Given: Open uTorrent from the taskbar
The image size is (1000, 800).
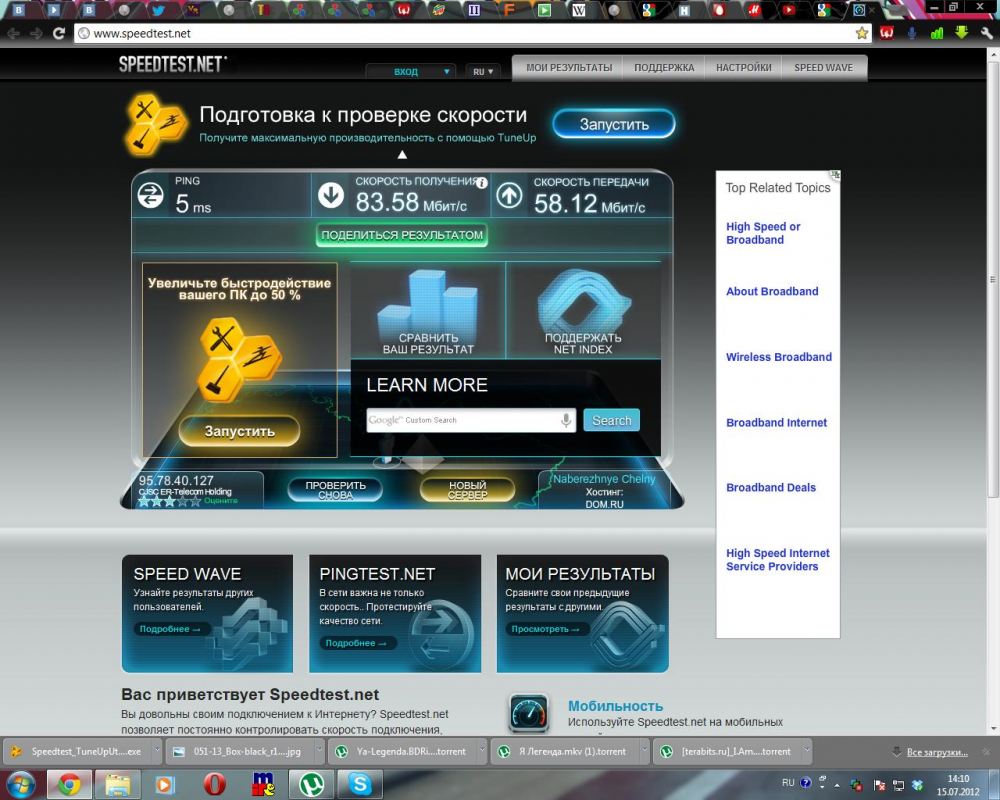Looking at the screenshot, I should pos(312,785).
